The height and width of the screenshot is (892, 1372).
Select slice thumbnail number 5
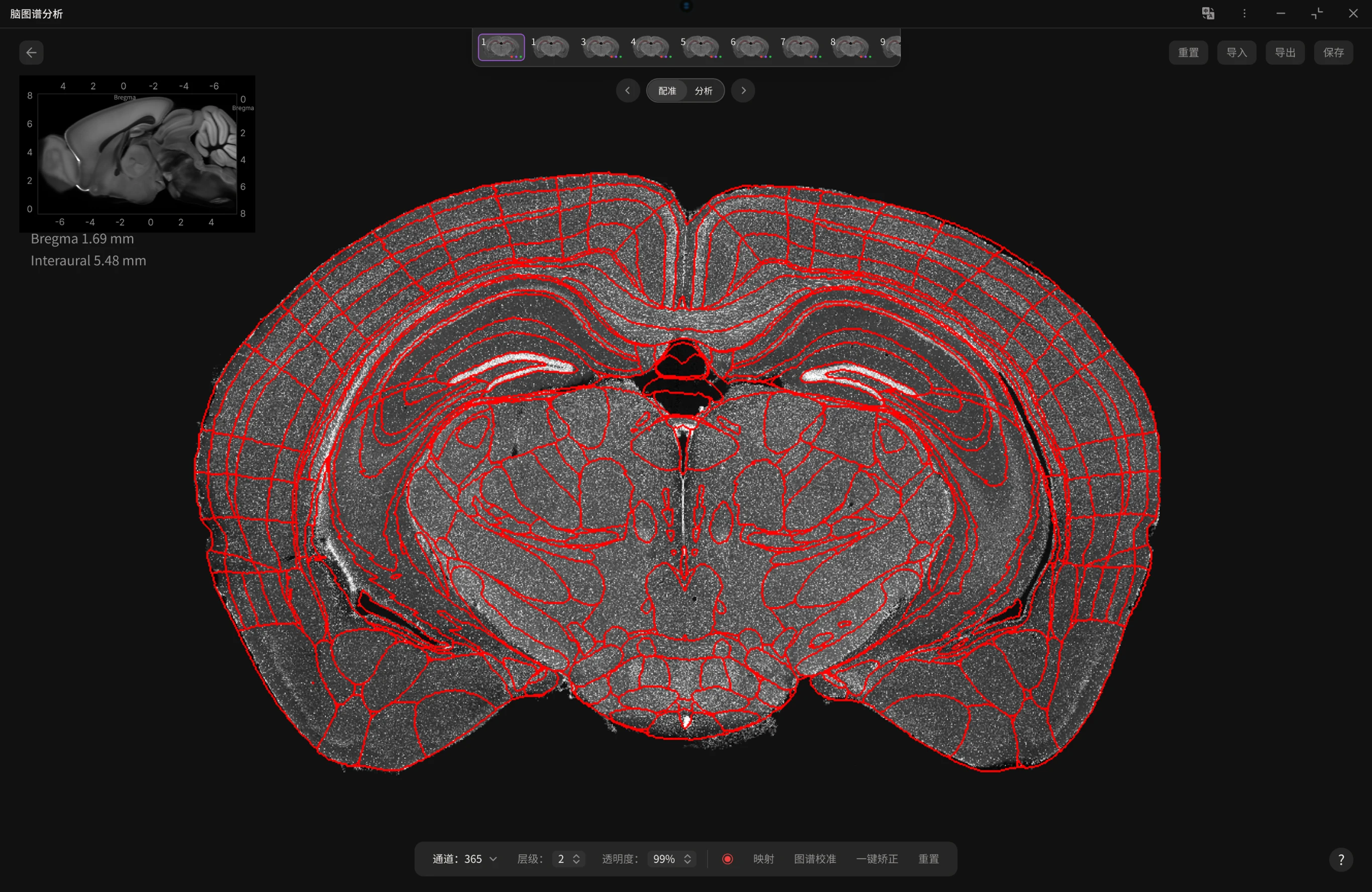[x=700, y=47]
